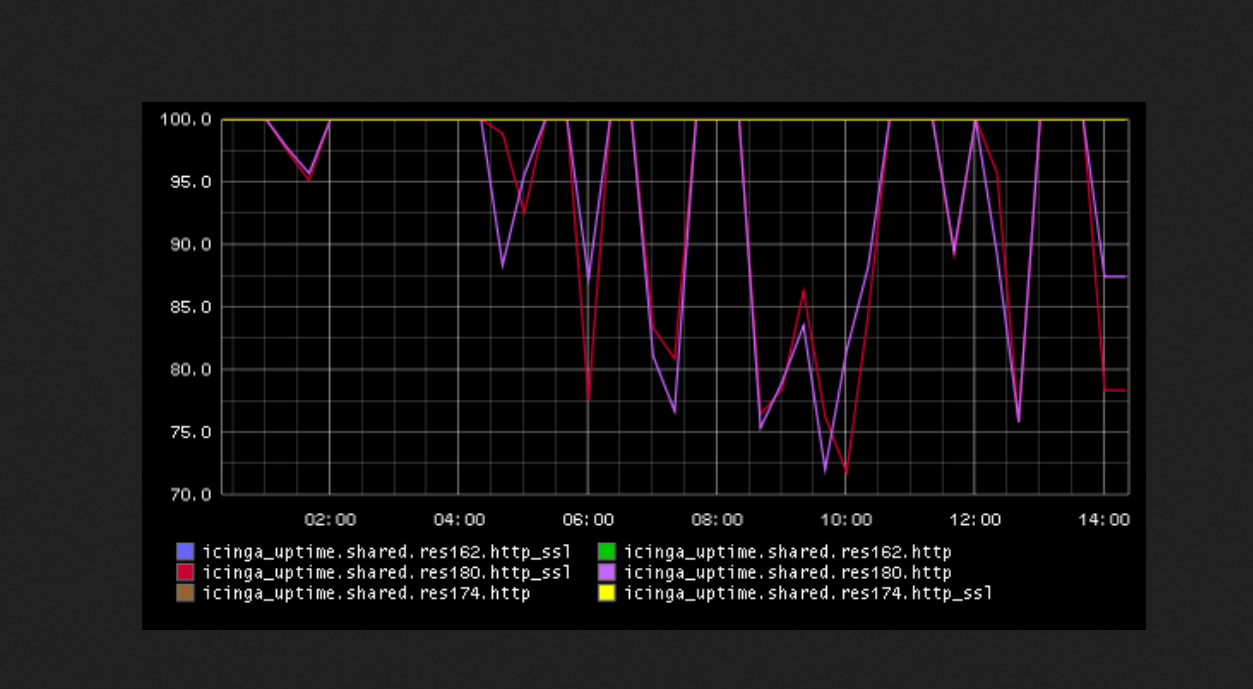Select the icinga_uptime.shared.res162.http legend label
1253x689 pixels.
tap(787, 551)
